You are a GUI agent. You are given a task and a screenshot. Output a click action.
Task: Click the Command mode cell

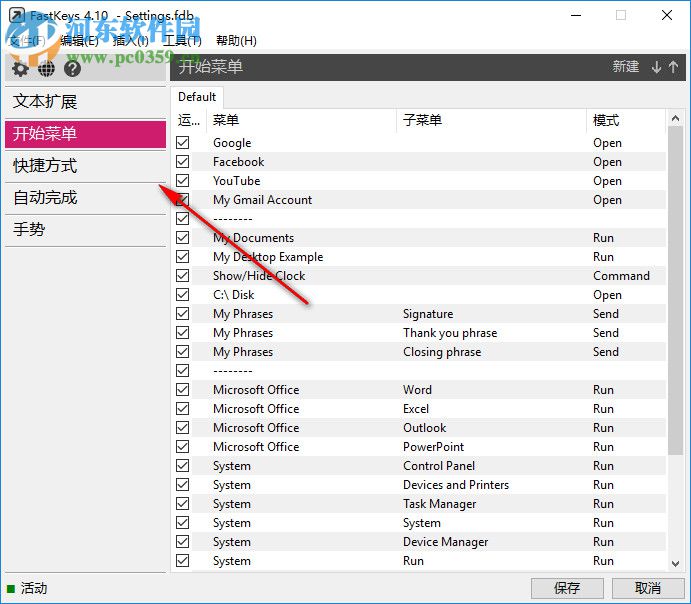coord(621,276)
